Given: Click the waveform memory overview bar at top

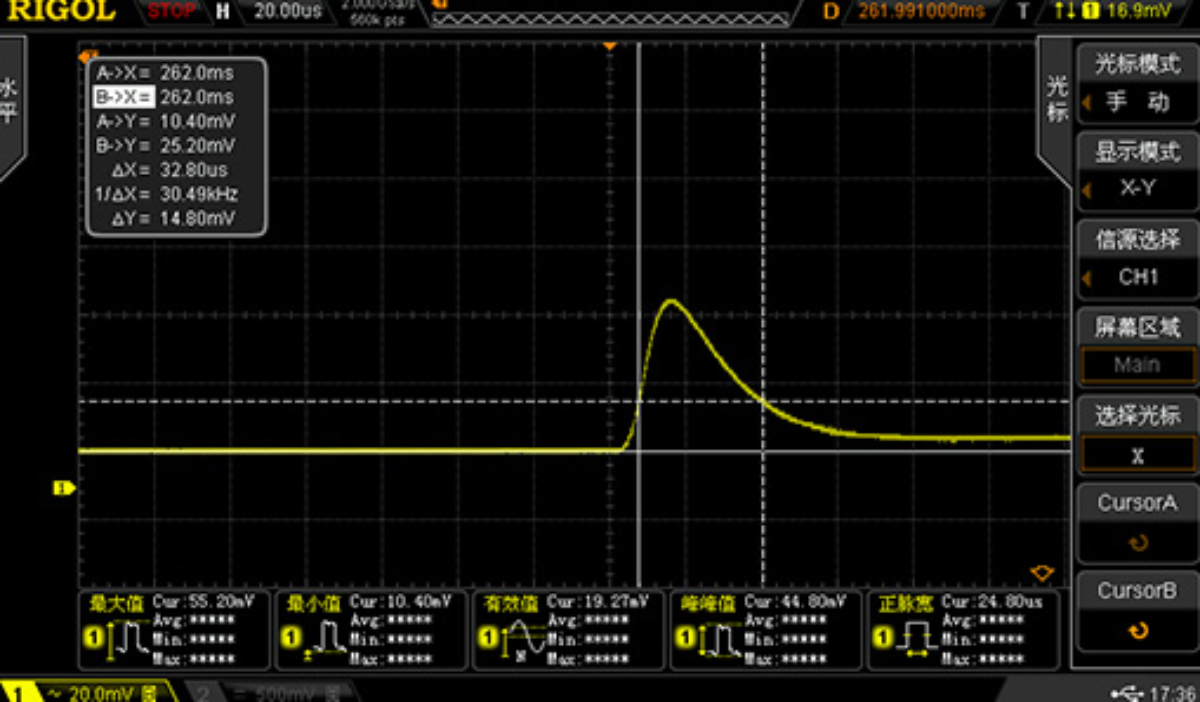Looking at the screenshot, I should click(x=611, y=11).
